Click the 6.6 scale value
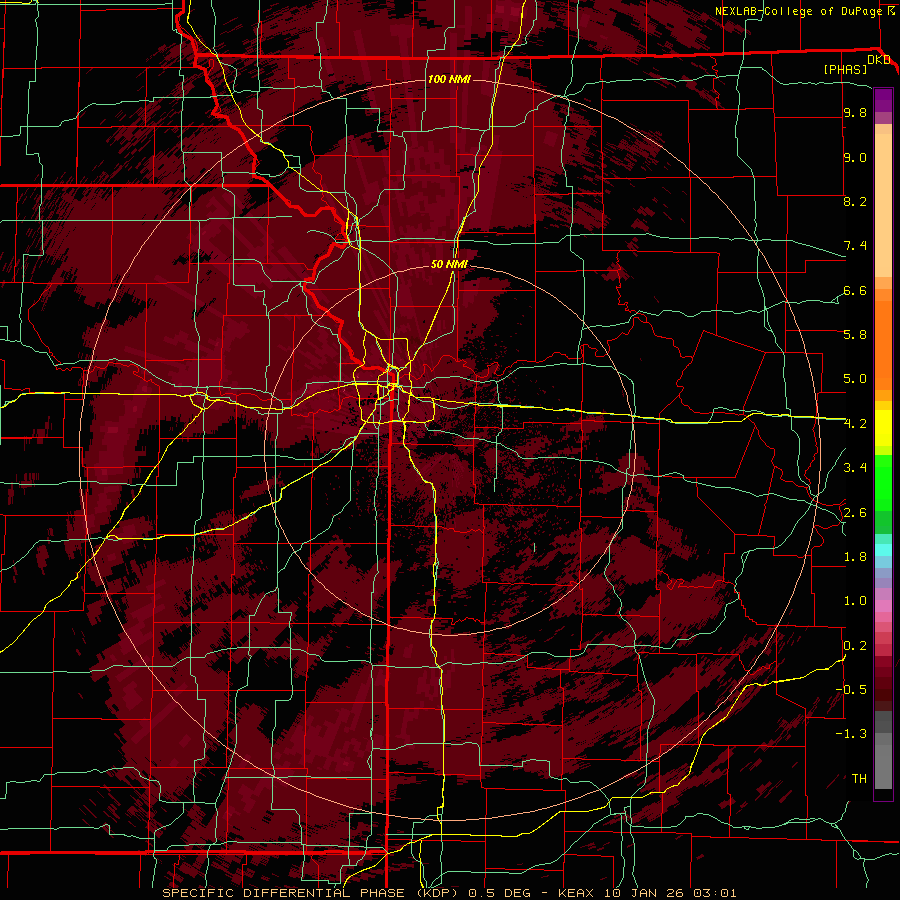The image size is (900, 900). click(x=855, y=291)
